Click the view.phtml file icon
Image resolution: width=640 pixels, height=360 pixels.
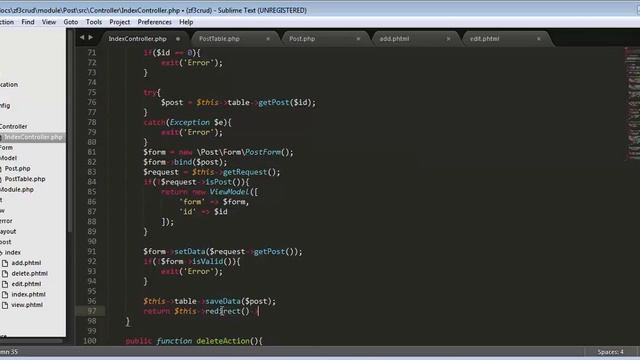coord(5,305)
